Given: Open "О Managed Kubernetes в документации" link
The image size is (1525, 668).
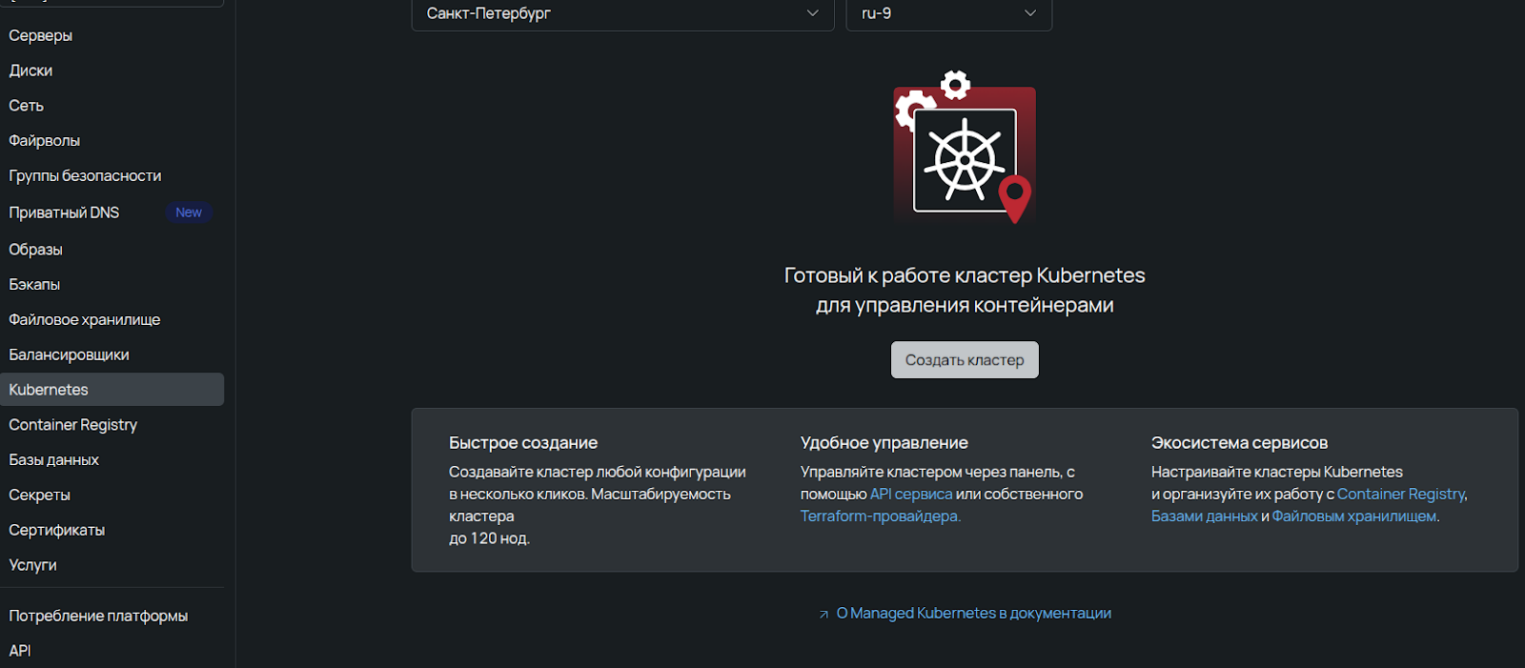Looking at the screenshot, I should click(973, 612).
